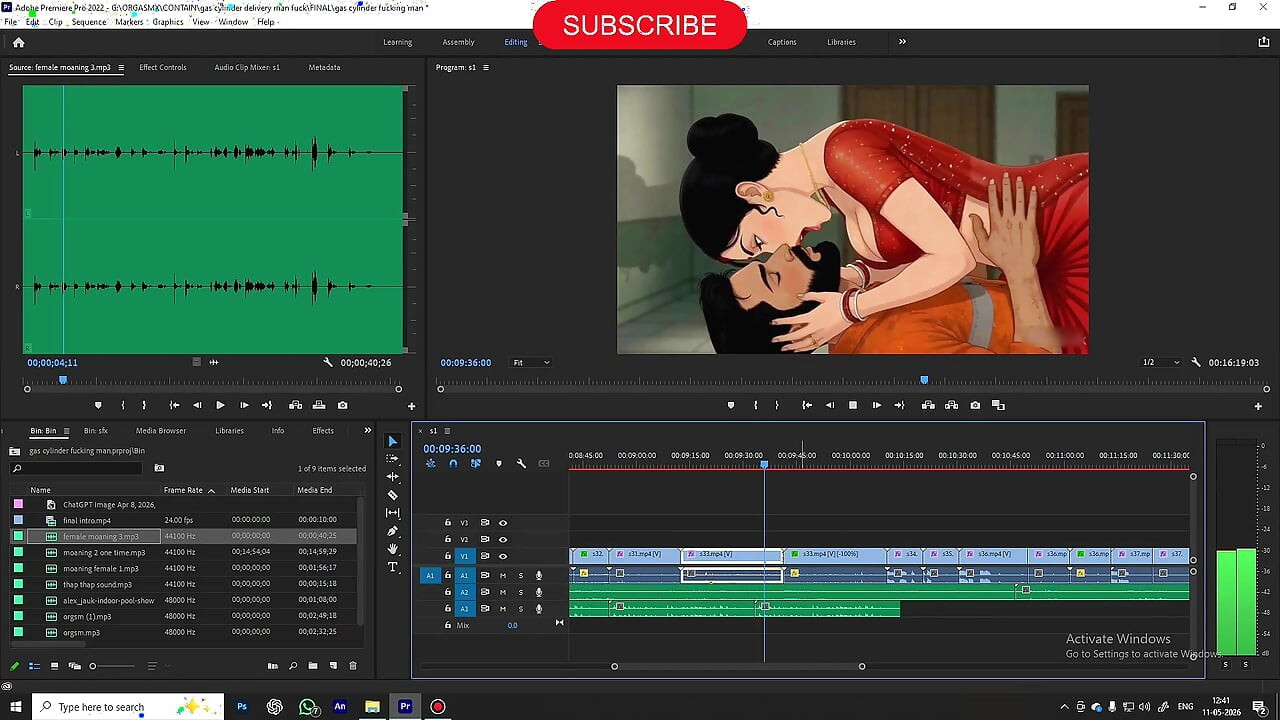Mute audio track A3

[503, 608]
